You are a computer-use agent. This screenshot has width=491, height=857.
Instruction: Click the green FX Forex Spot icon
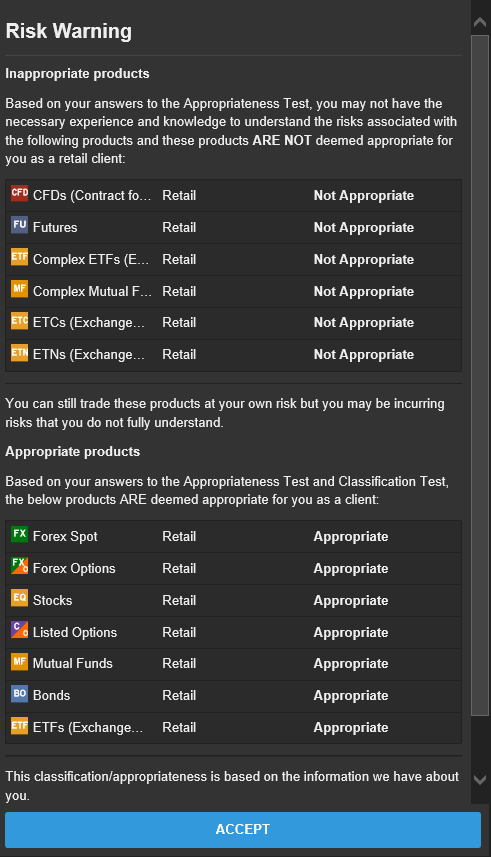tap(20, 534)
